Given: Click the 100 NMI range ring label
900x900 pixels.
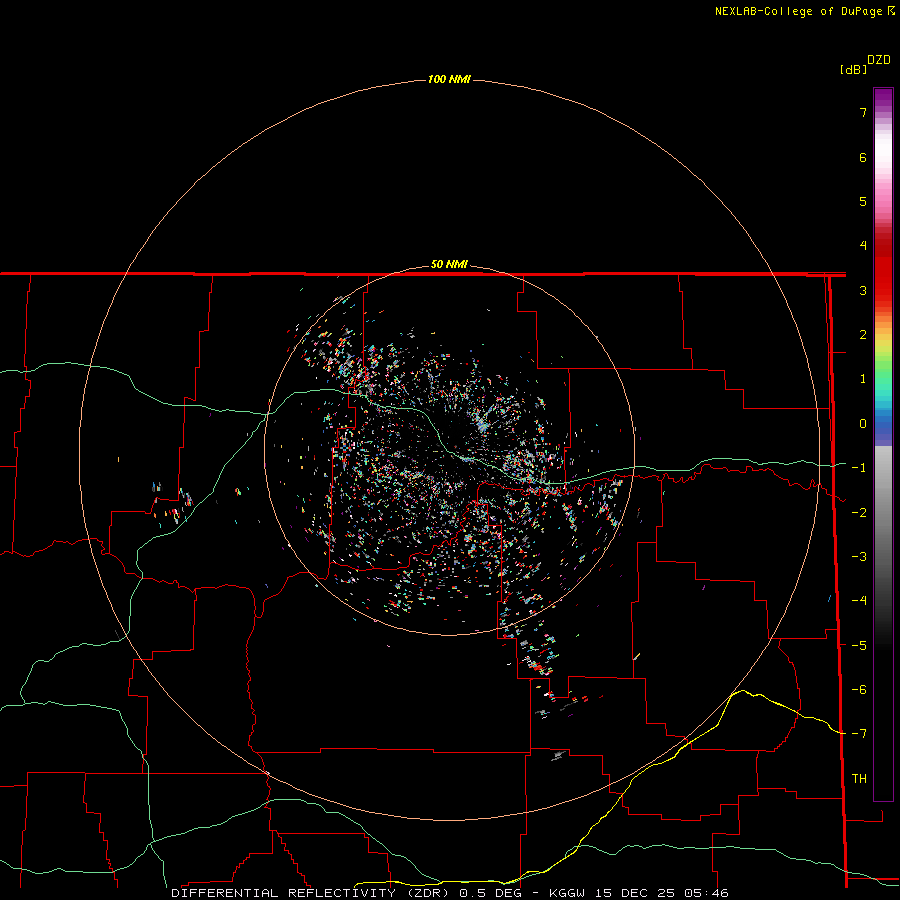Looking at the screenshot, I should click(x=449, y=79).
